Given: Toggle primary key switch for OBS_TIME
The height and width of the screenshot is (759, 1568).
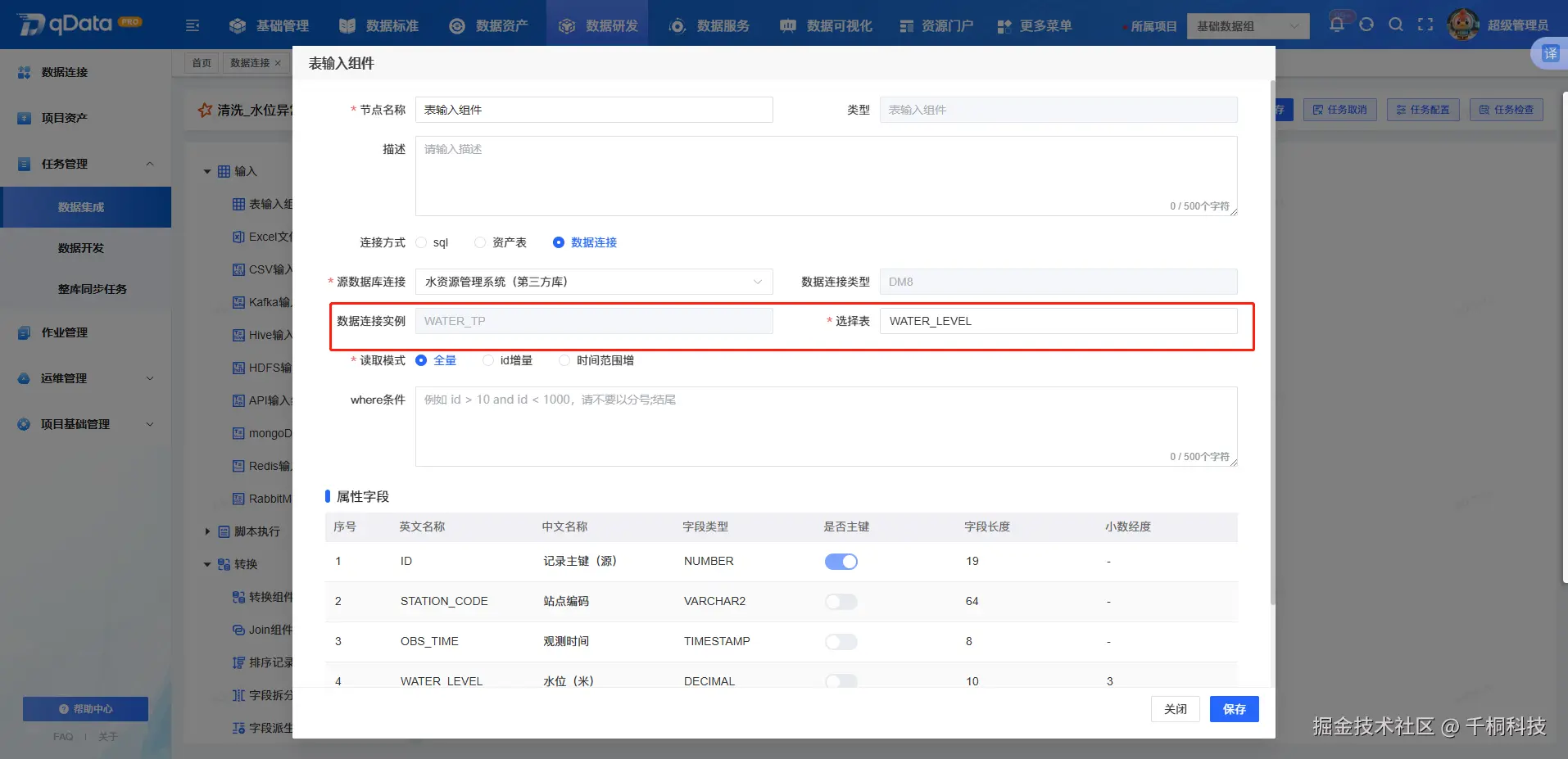Looking at the screenshot, I should [x=841, y=642].
